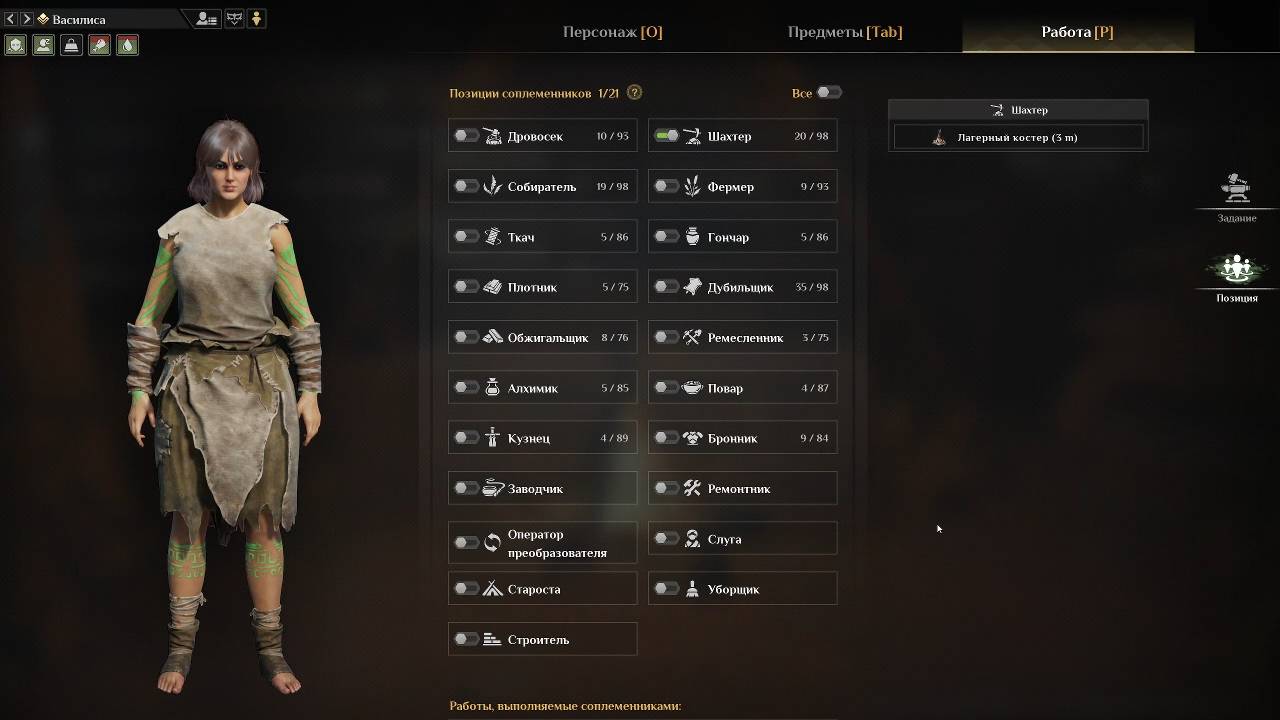Switch to the Персонаж tab
The width and height of the screenshot is (1280, 720).
612,32
